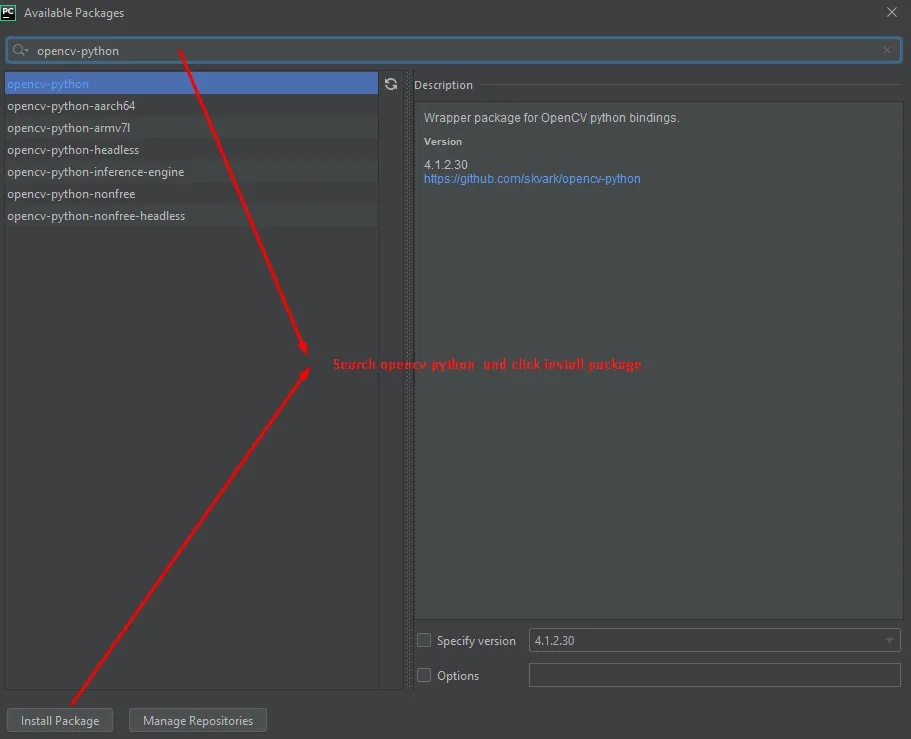
Task: Click the 4.1.2.30 version text in the description
Action: coord(446,164)
